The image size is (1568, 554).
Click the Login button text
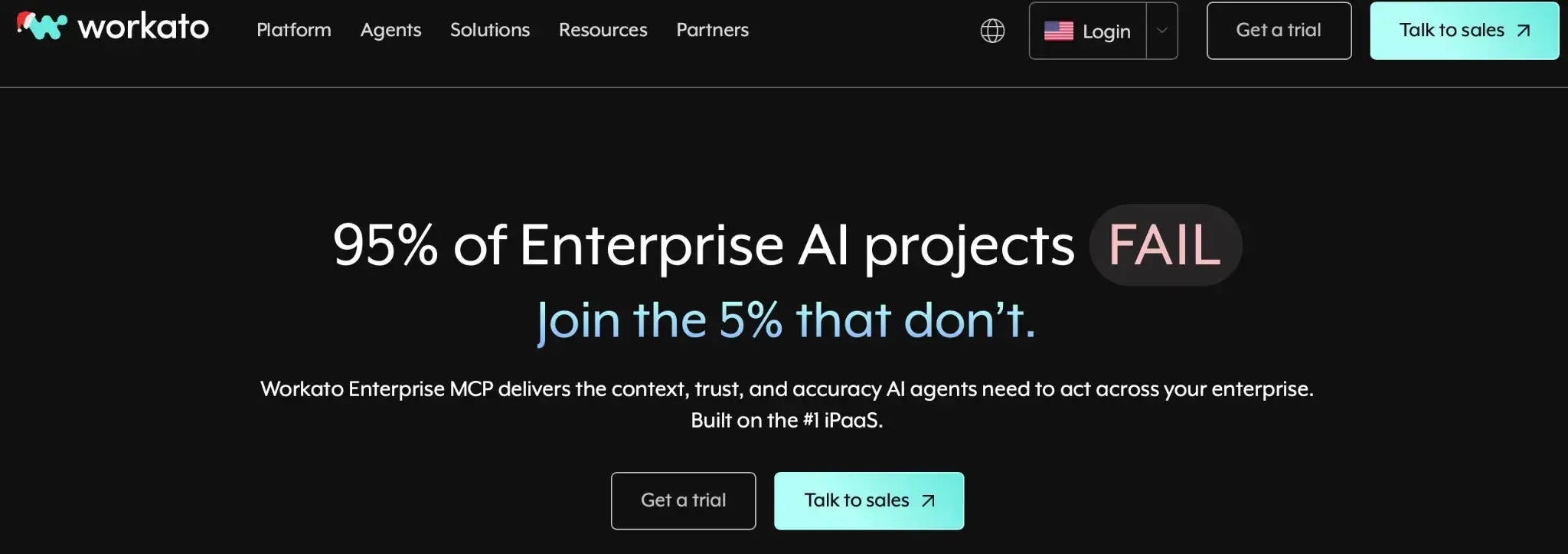point(1106,31)
